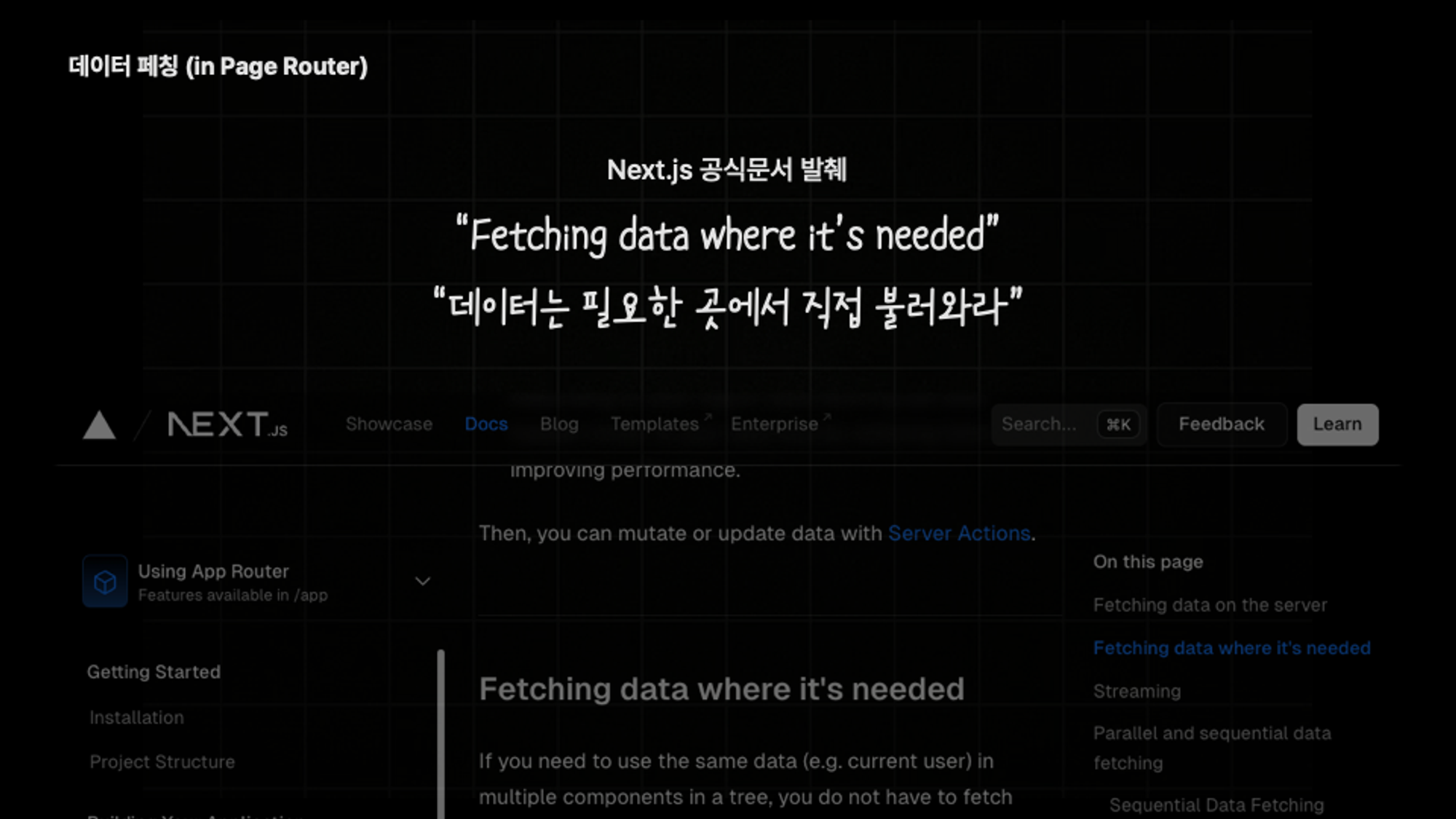Click the ⌘K shortcut badge
Image resolution: width=1456 pixels, height=819 pixels.
pos(1118,424)
